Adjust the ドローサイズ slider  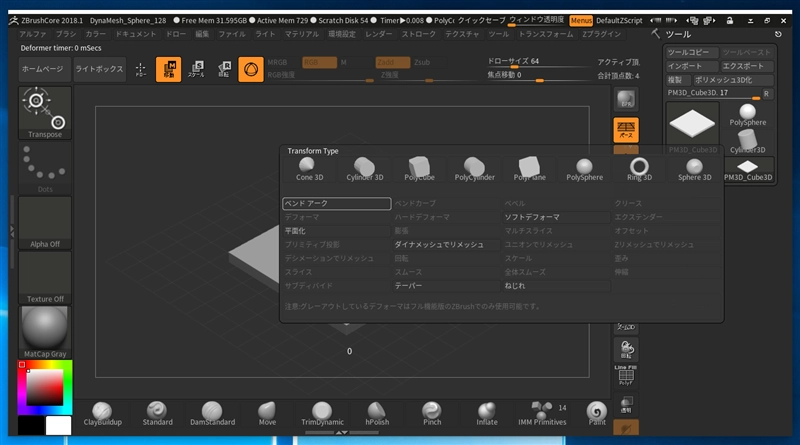[537, 62]
